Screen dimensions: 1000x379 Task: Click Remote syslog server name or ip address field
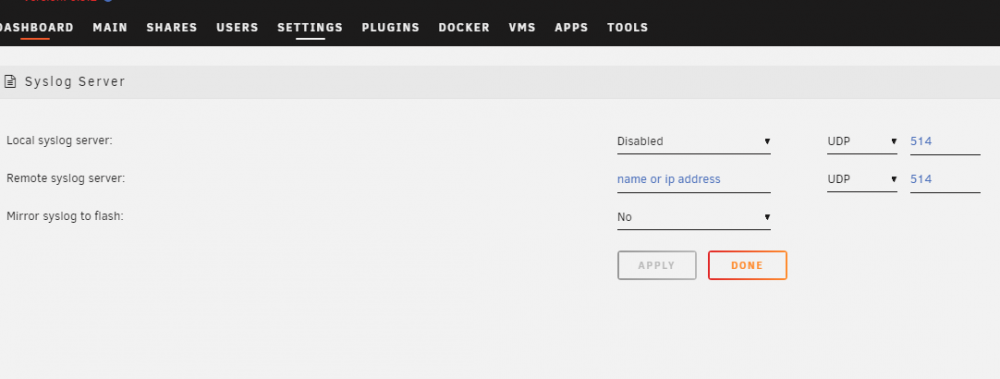click(694, 179)
